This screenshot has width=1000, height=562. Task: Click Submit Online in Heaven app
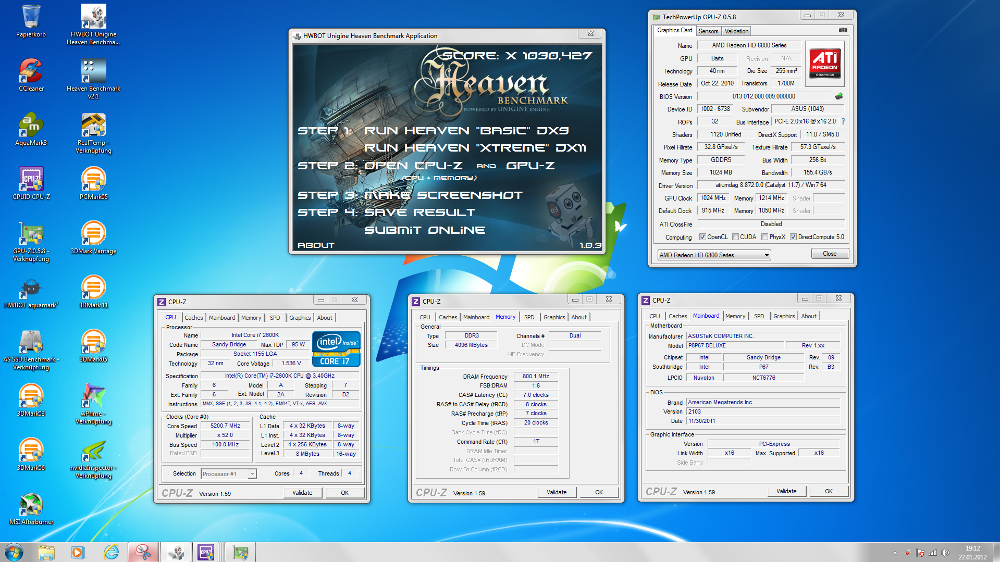425,230
